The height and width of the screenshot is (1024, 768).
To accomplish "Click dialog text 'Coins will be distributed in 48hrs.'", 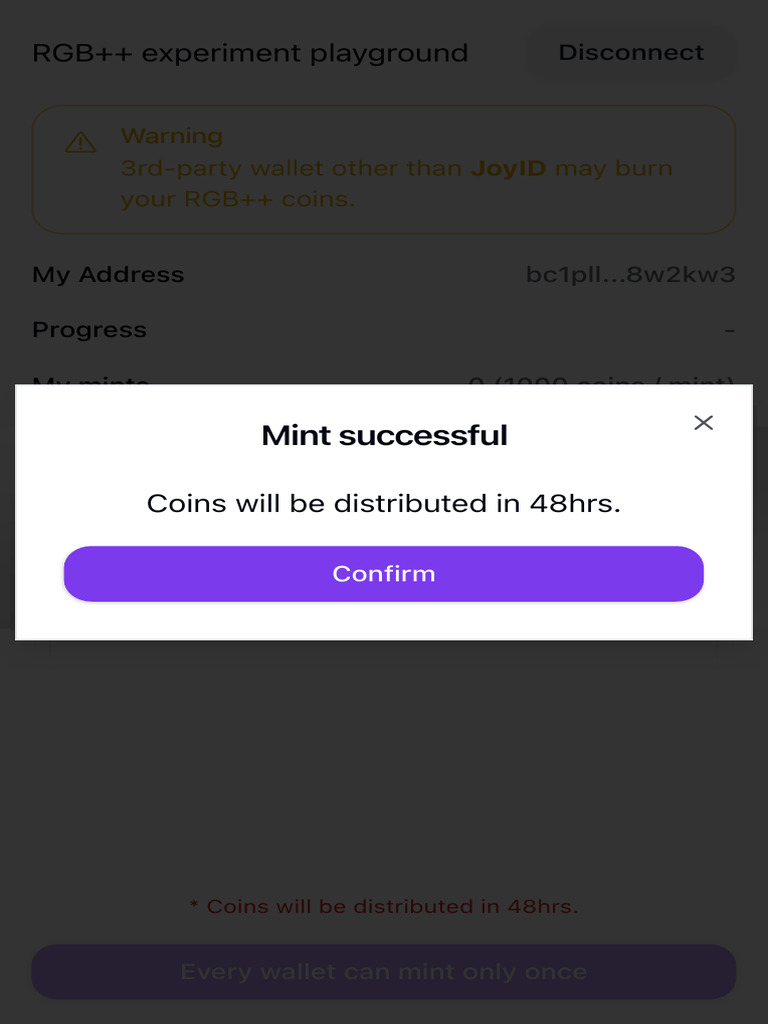I will click(384, 504).
